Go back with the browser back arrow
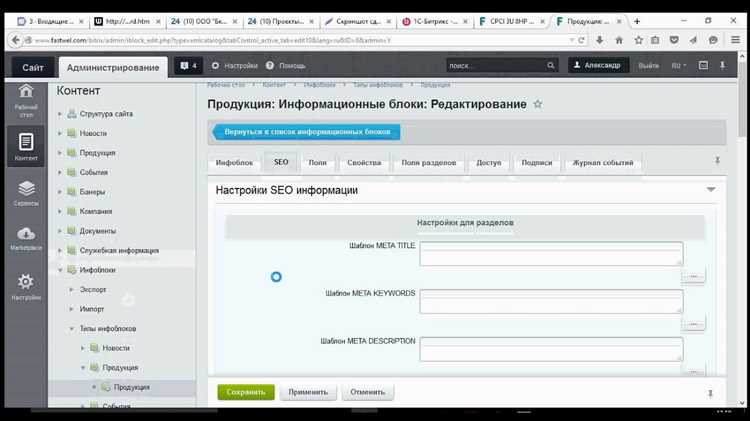The height and width of the screenshot is (421, 750). (x=15, y=40)
